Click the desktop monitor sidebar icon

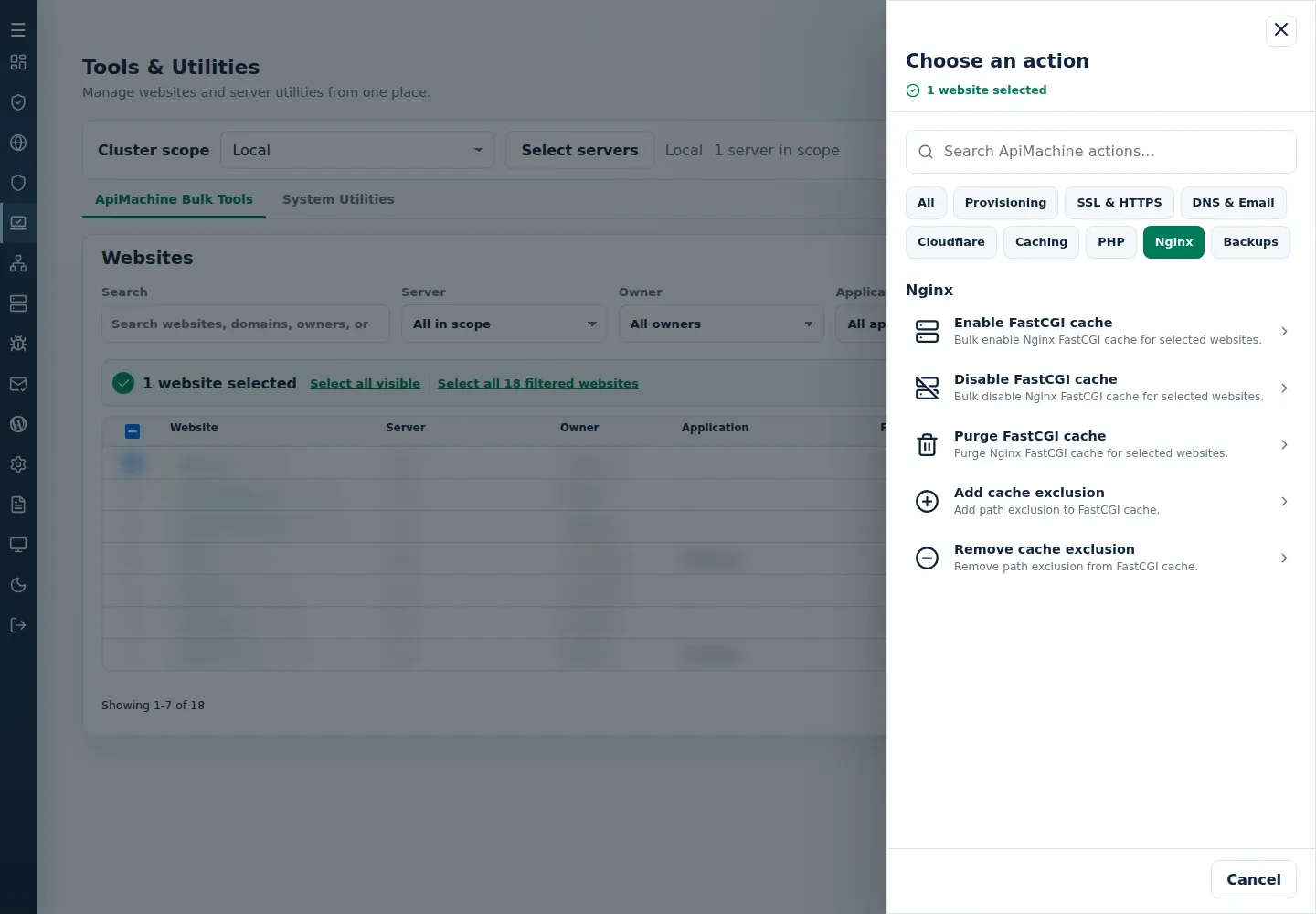pyautogui.click(x=18, y=545)
